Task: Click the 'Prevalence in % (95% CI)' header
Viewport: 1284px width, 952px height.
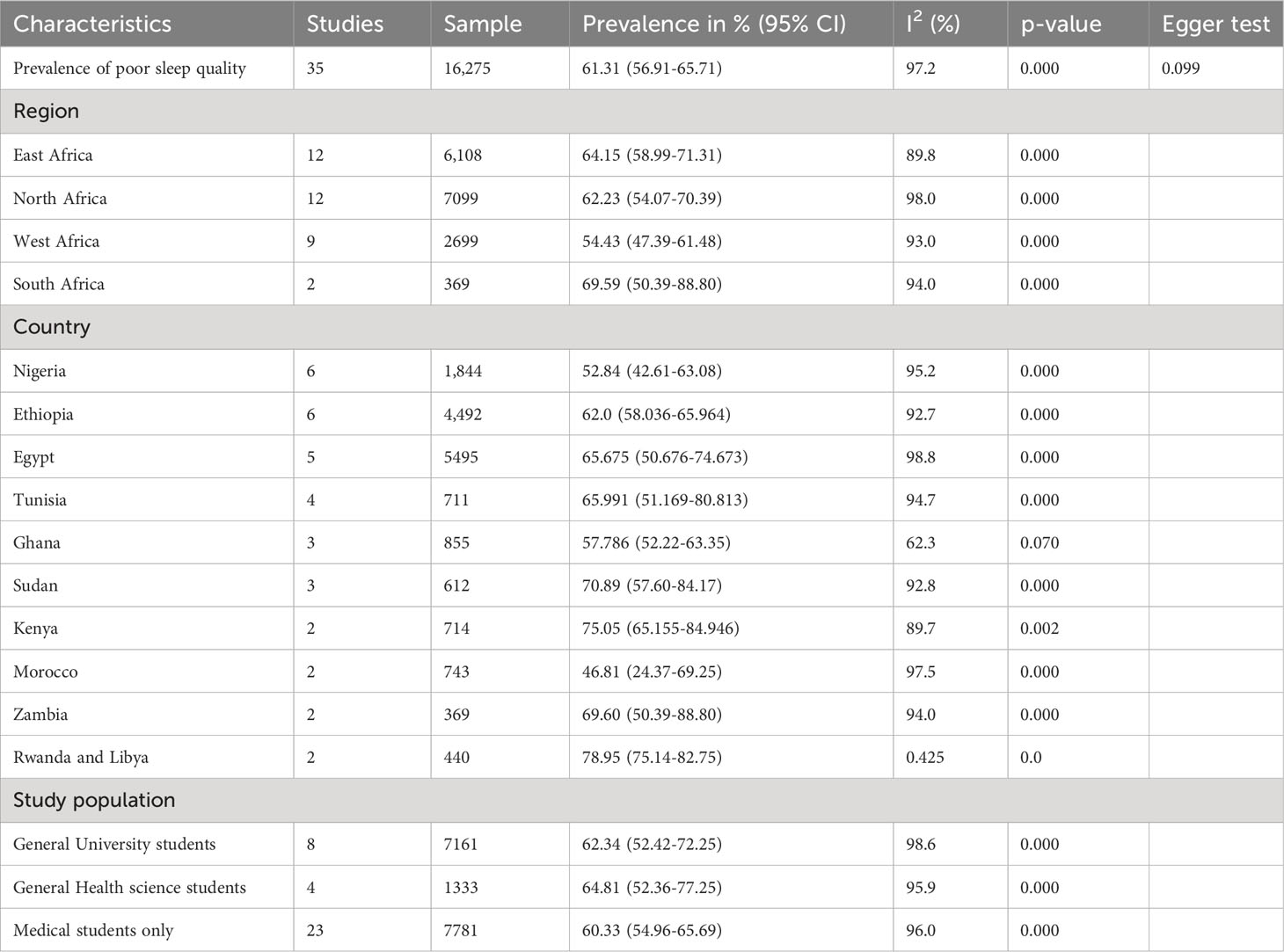Action: coord(713,24)
